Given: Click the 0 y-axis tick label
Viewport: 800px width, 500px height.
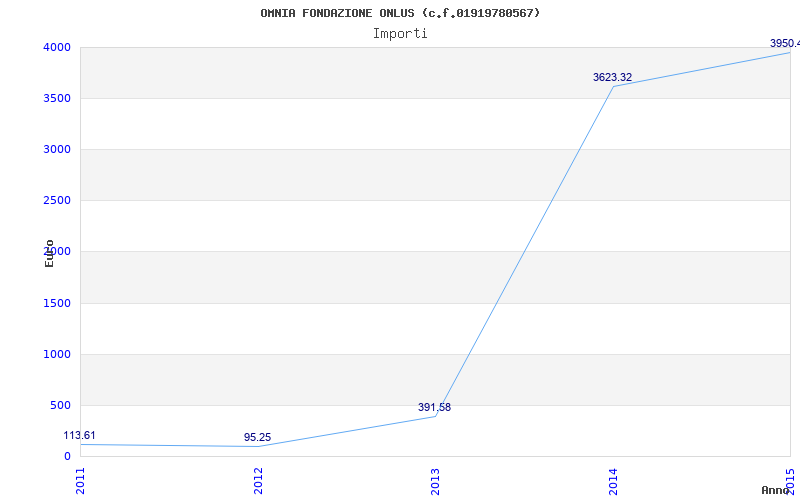Looking at the screenshot, I should 67,456.
